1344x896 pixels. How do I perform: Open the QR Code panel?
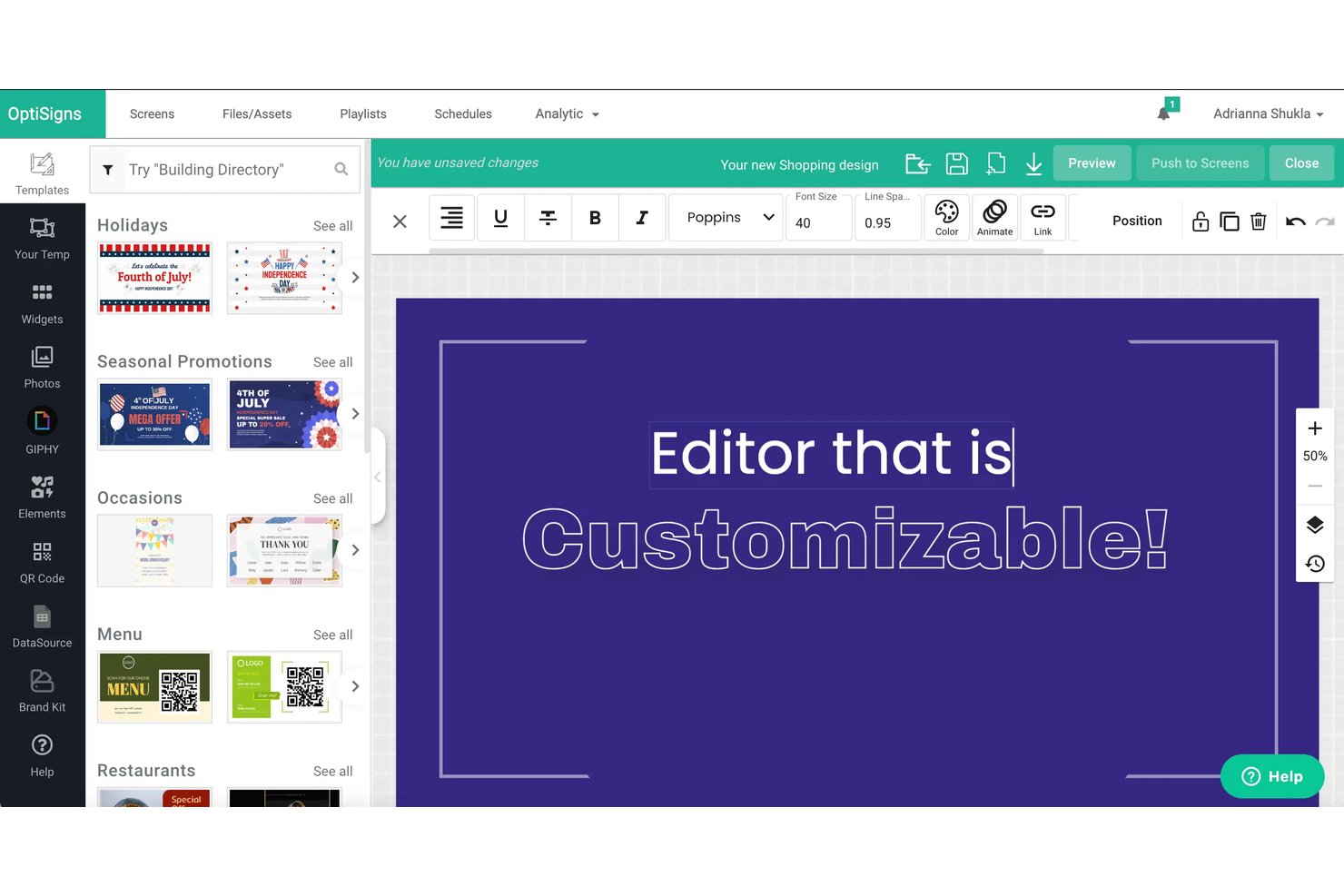coord(43,561)
